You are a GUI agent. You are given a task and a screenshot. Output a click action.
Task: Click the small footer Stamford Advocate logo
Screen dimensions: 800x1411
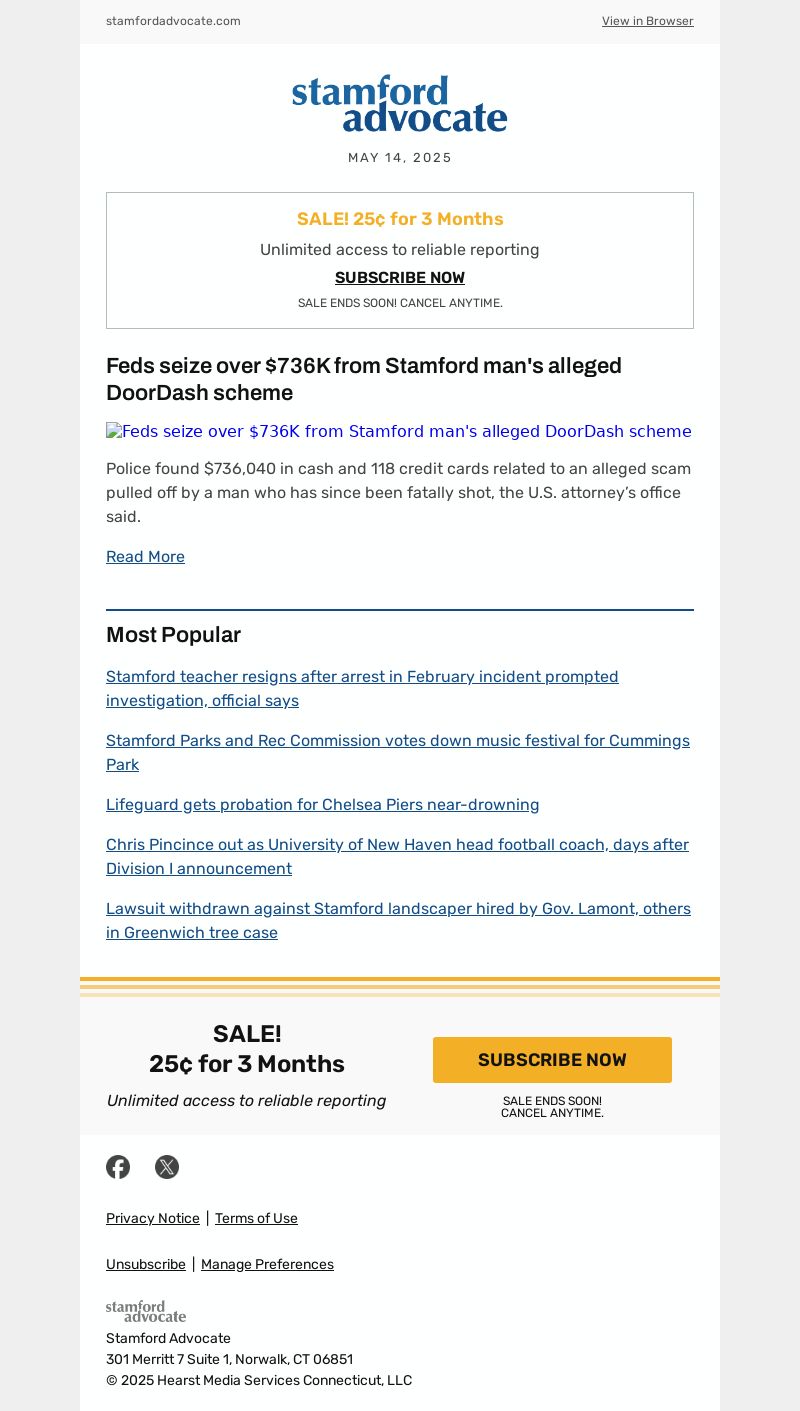click(146, 1311)
